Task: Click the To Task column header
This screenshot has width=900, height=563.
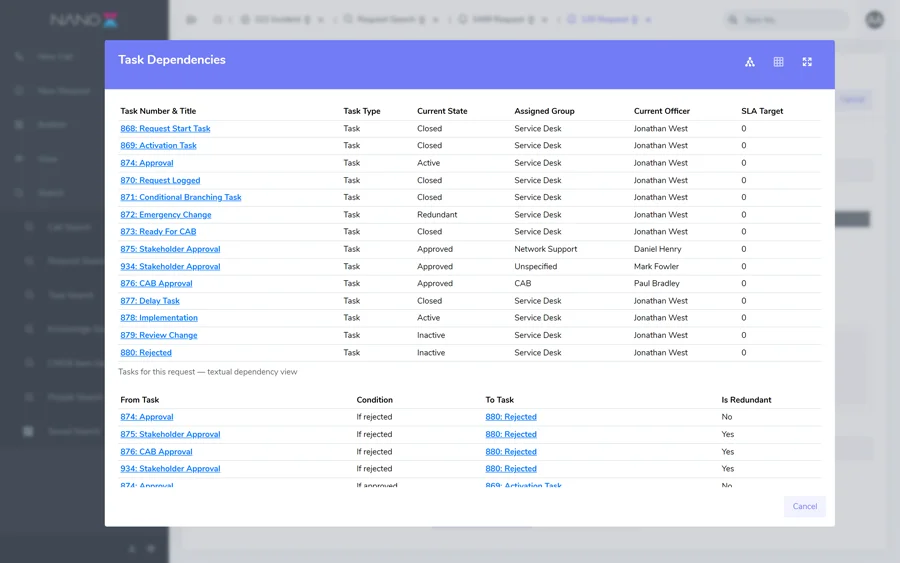Action: point(499,400)
